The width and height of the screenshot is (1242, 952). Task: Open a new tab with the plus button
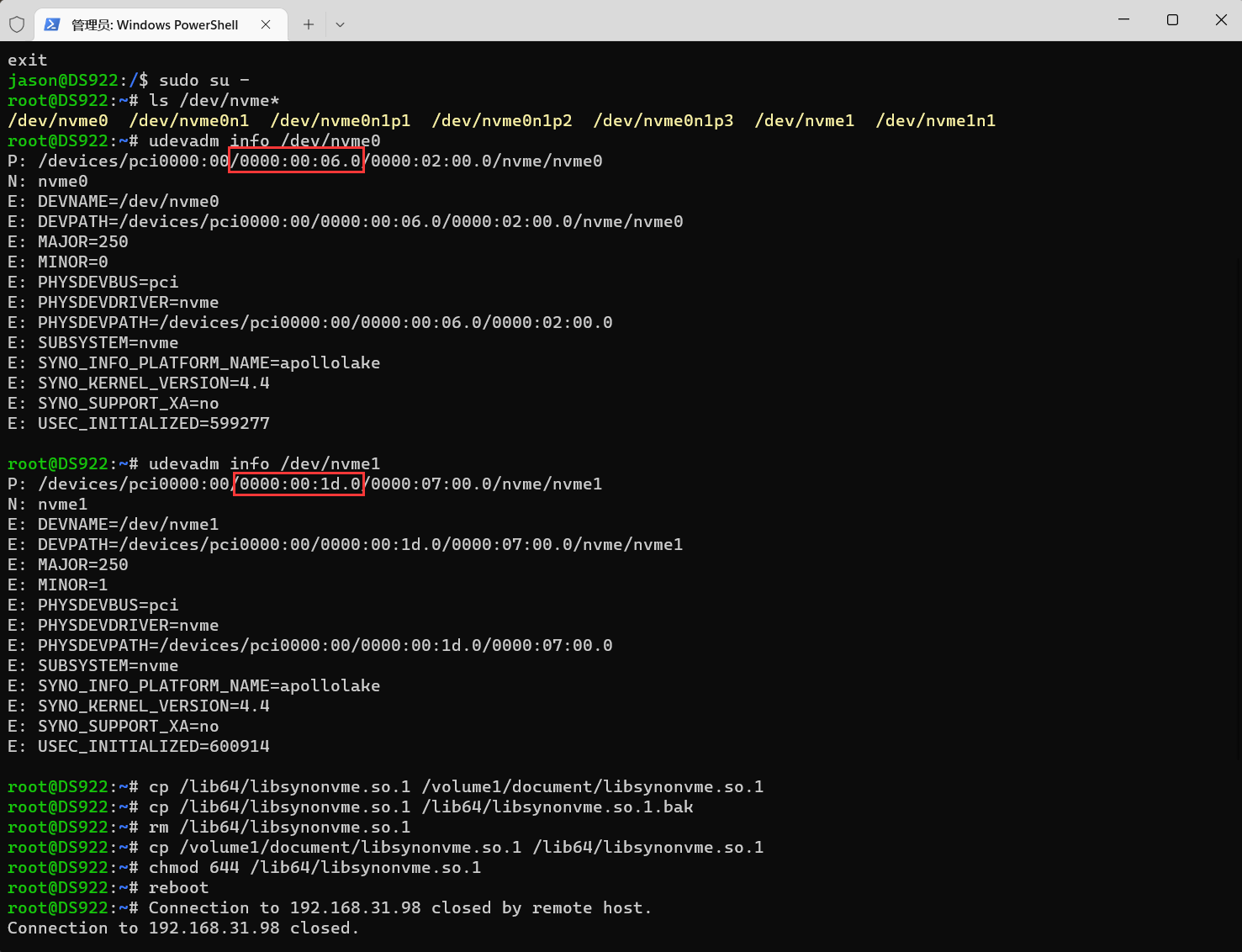click(309, 24)
